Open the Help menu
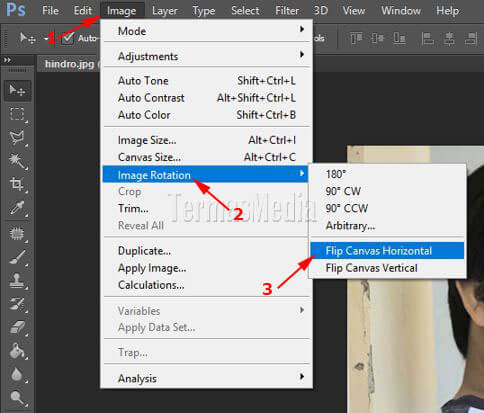484x413 pixels. coord(447,11)
